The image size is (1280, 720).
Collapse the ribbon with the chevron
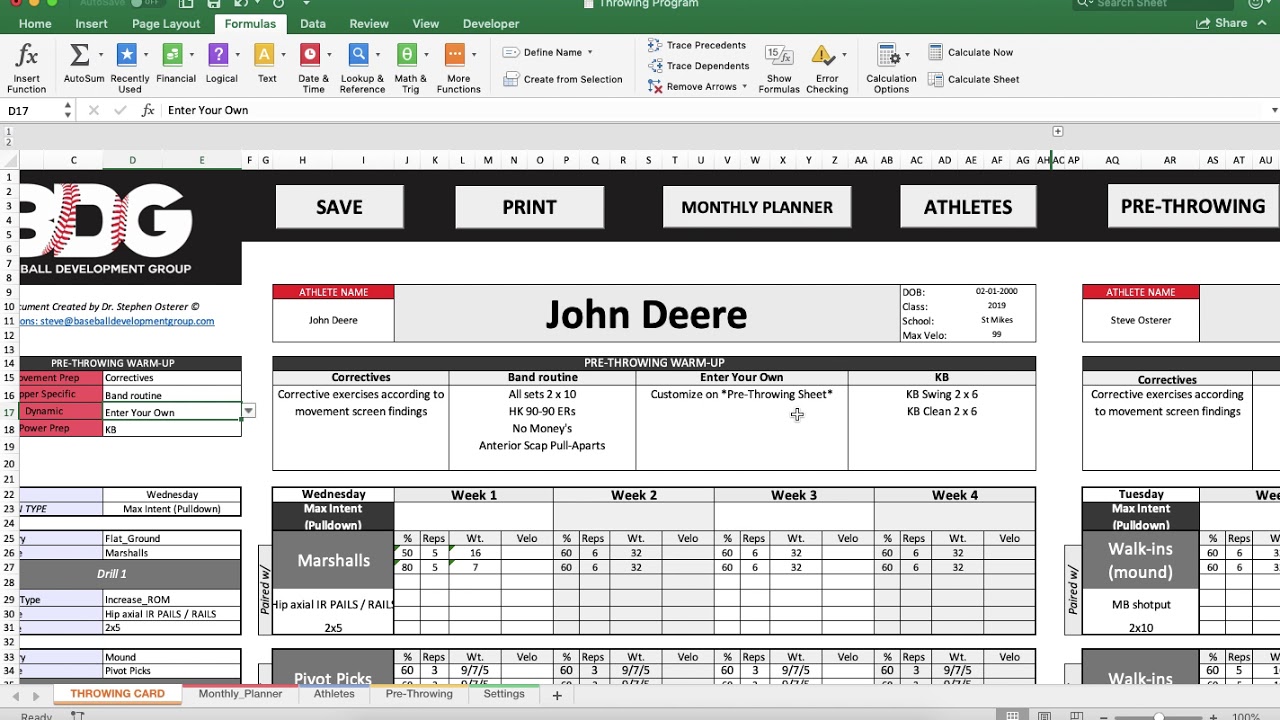[x=1264, y=23]
